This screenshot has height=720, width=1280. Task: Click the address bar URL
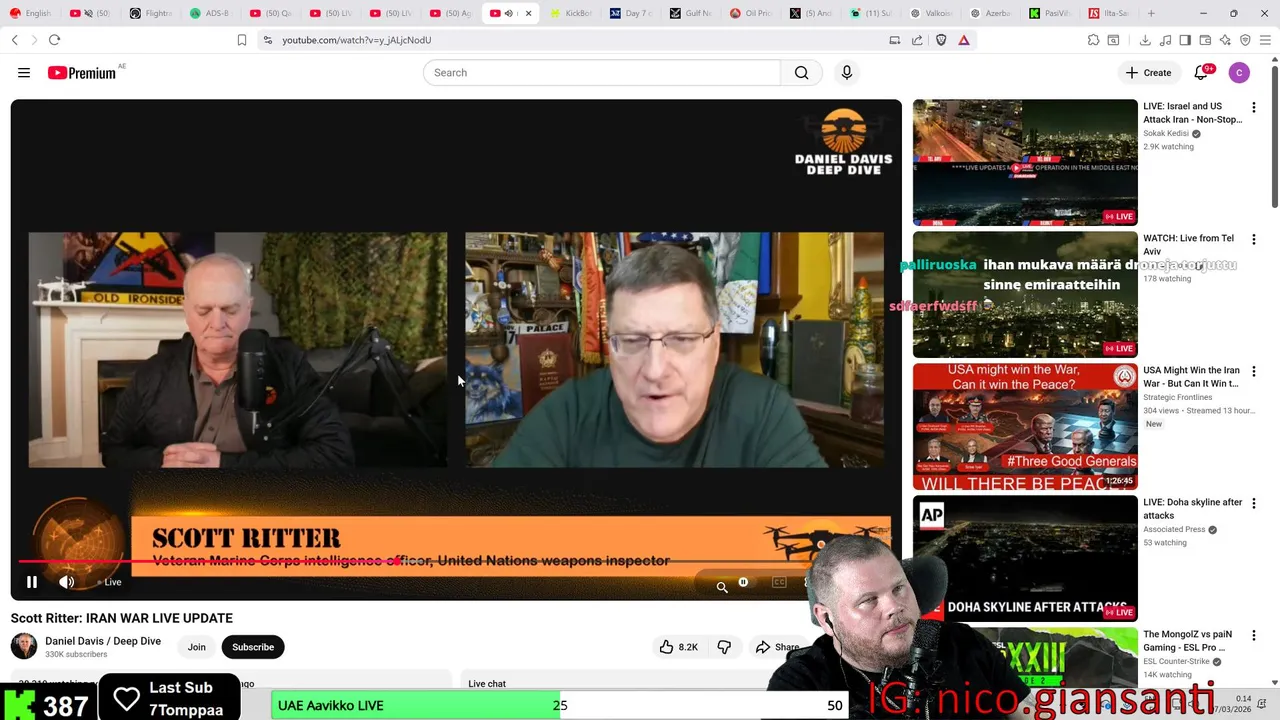point(356,40)
